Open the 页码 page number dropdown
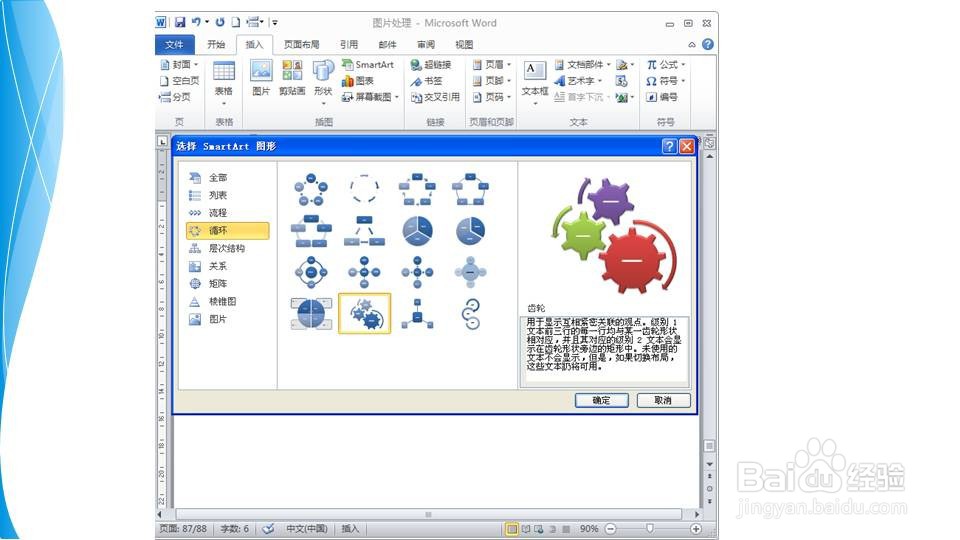Viewport: 960px width, 540px height. point(492,97)
